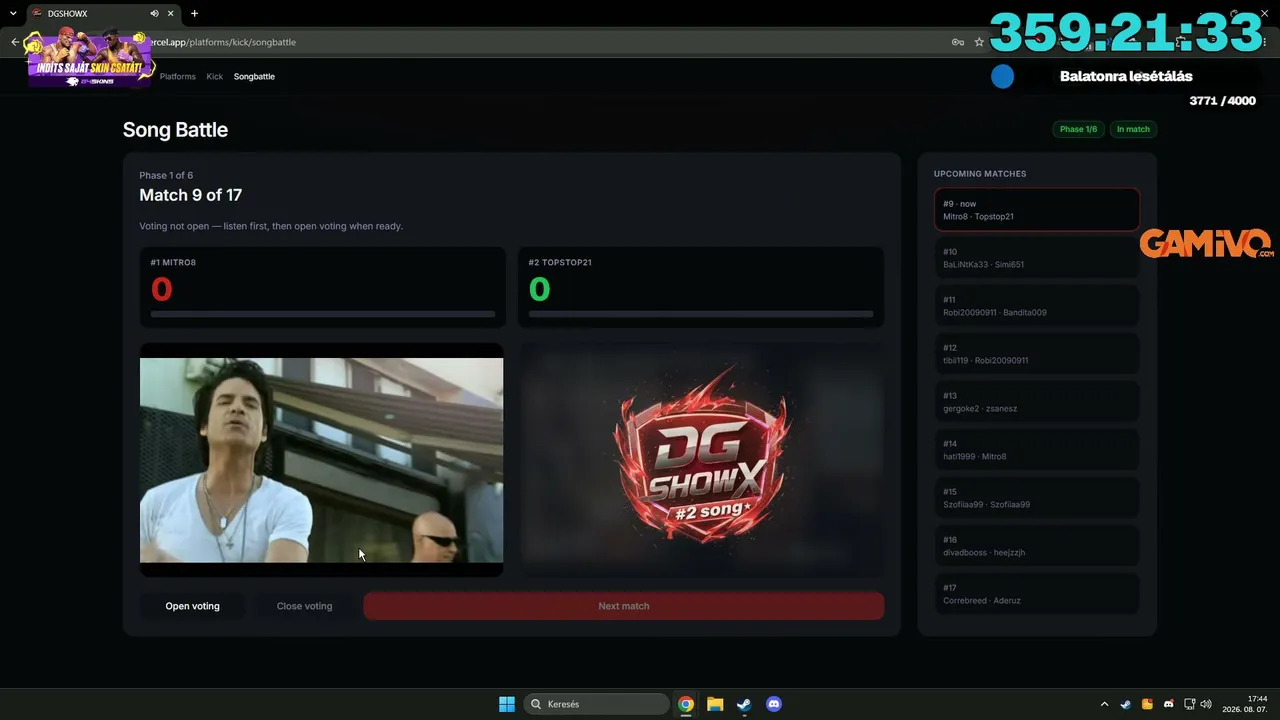Select match #9 Mitro8 · Topstop21
The width and height of the screenshot is (1280, 720).
tap(1037, 210)
